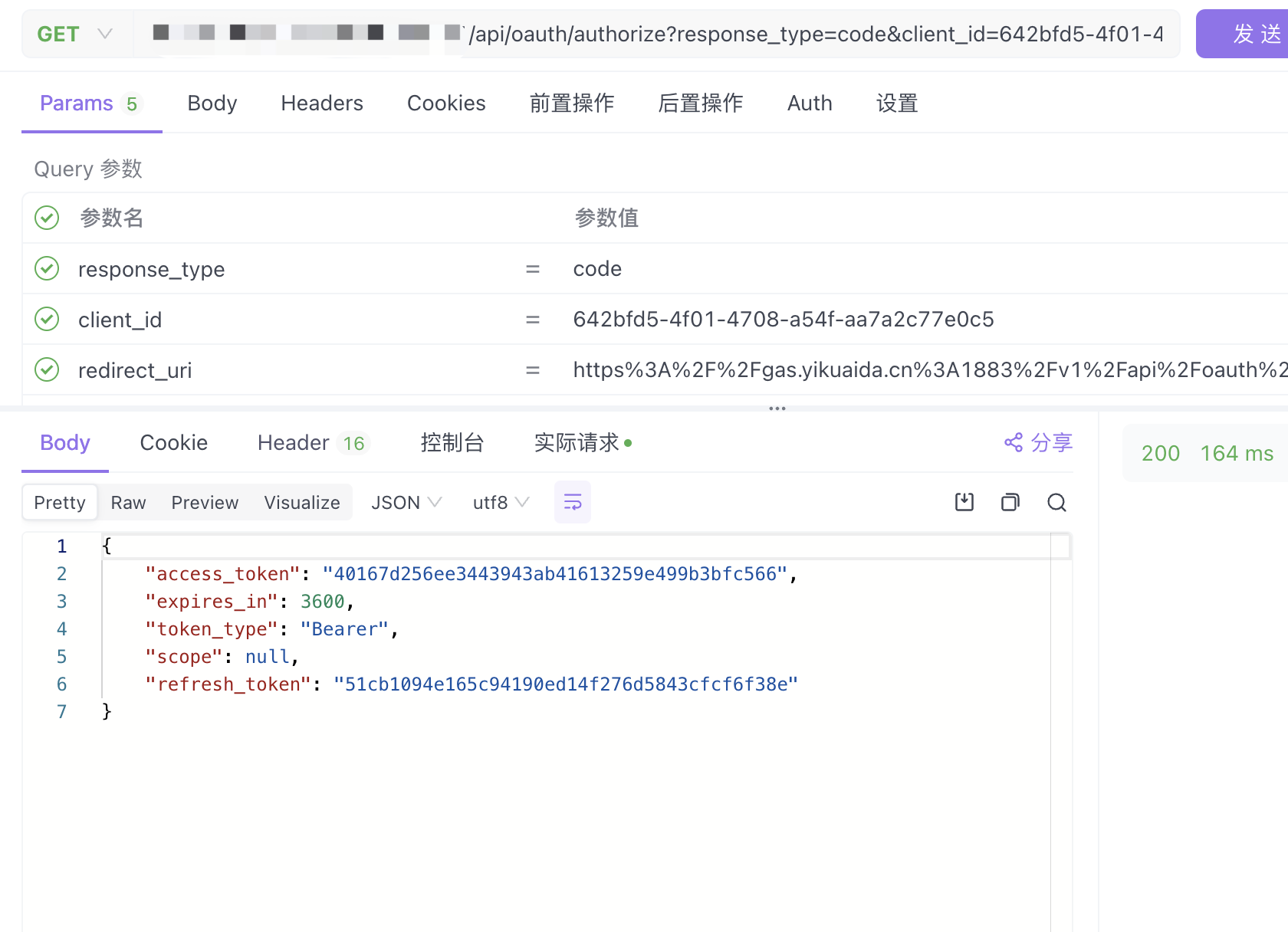The width and height of the screenshot is (1288, 932).
Task: Open the 前置操作 tab
Action: 572,103
